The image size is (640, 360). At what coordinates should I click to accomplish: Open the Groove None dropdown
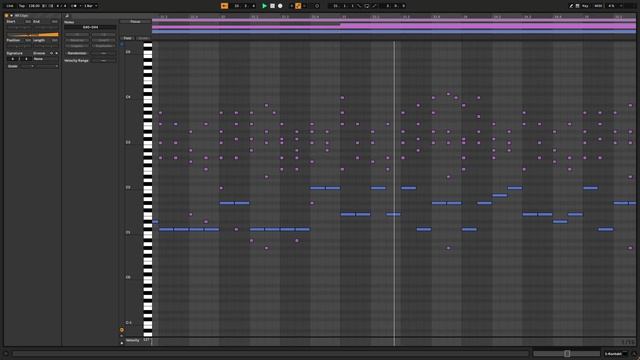click(x=46, y=59)
